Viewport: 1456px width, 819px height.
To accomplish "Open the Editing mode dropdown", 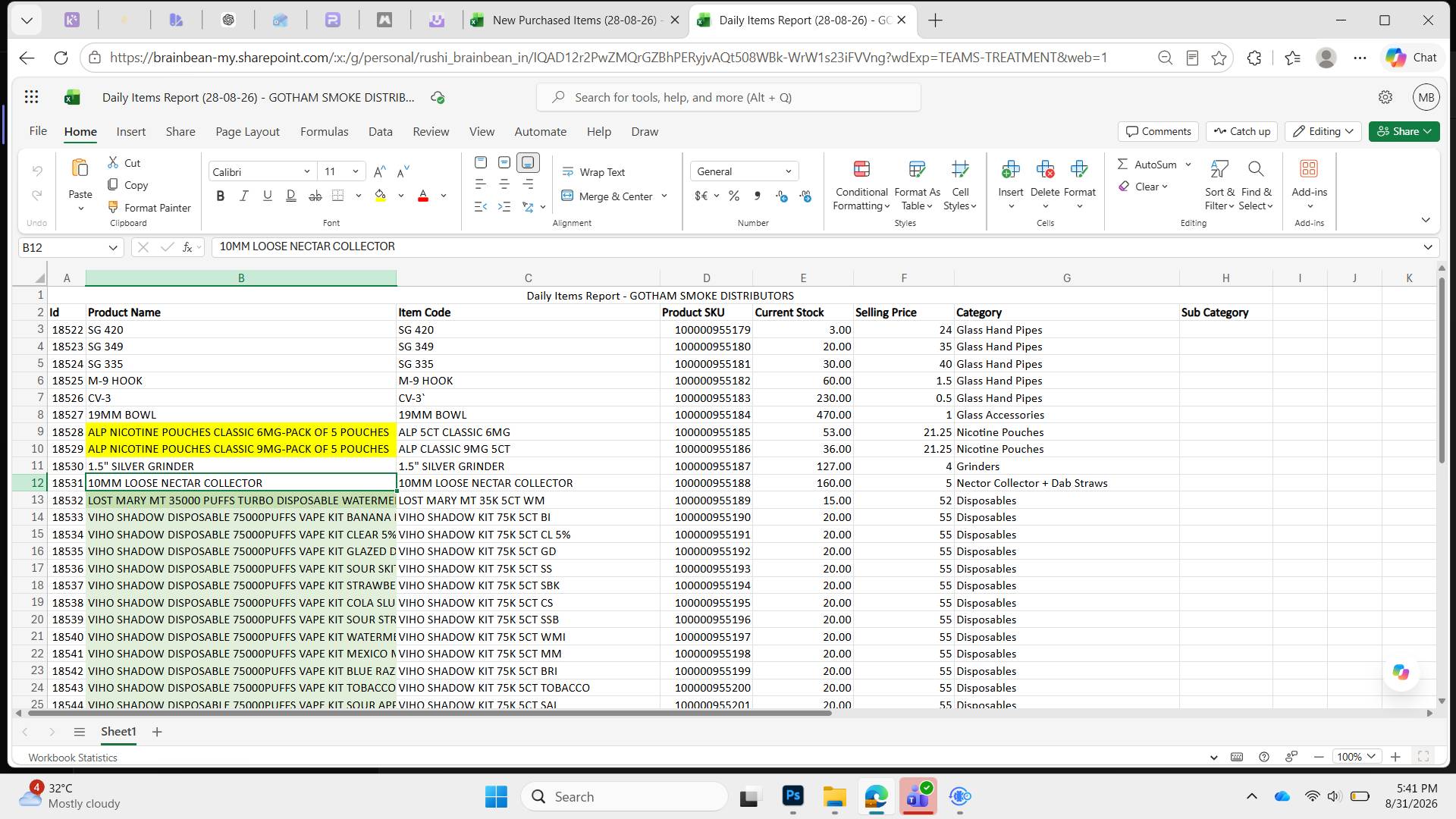I will click(x=1323, y=131).
